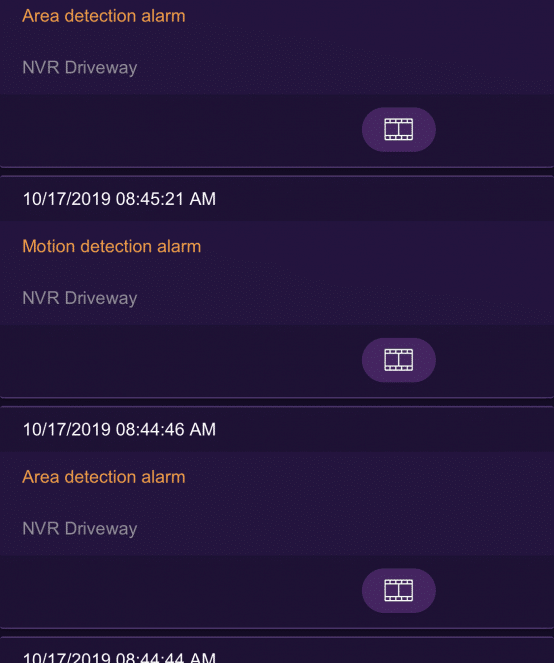Tap NVR Driveway under the 08:44:46 alarm
Screen dimensions: 554x663
tap(80, 529)
